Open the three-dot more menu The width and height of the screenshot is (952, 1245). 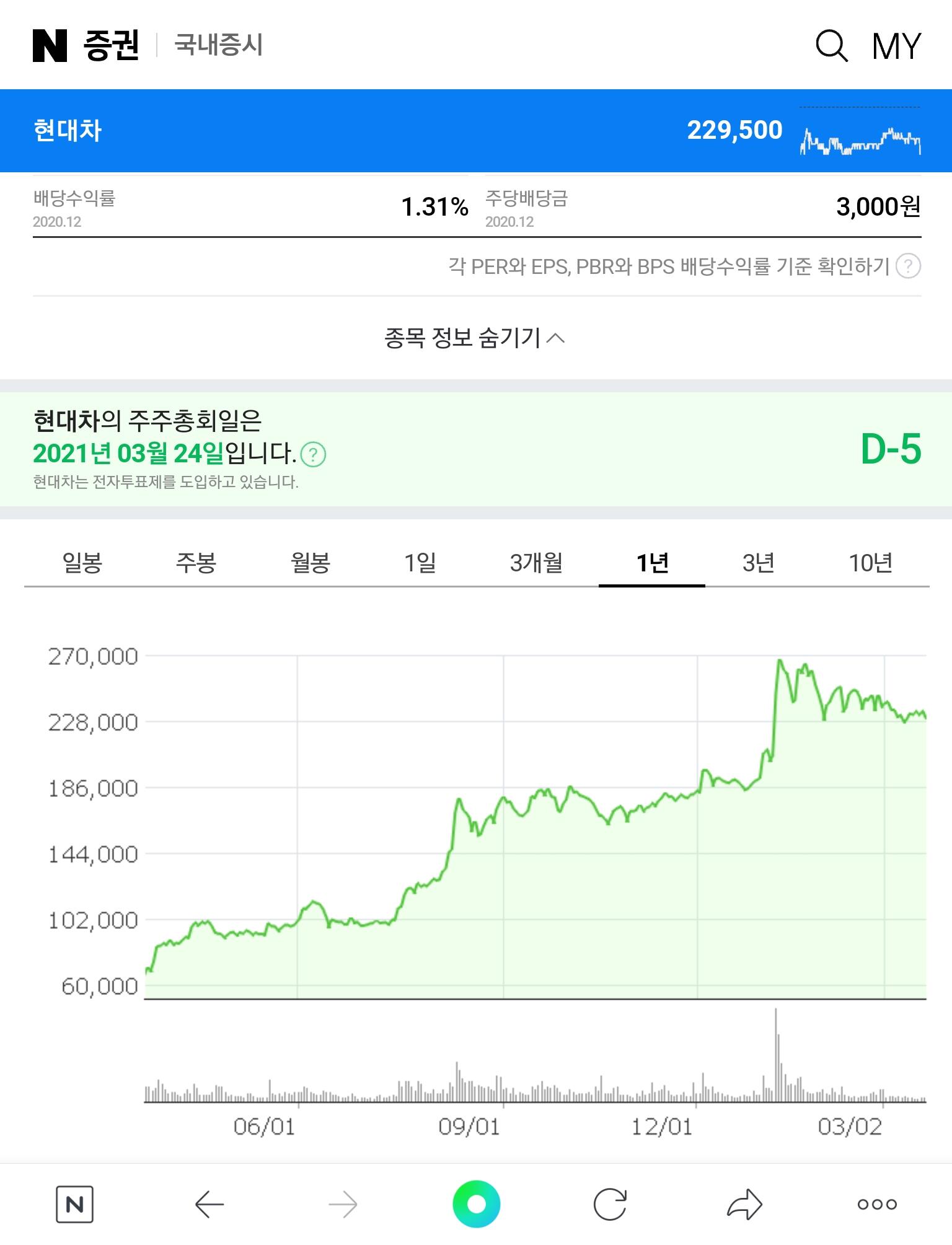(877, 1204)
